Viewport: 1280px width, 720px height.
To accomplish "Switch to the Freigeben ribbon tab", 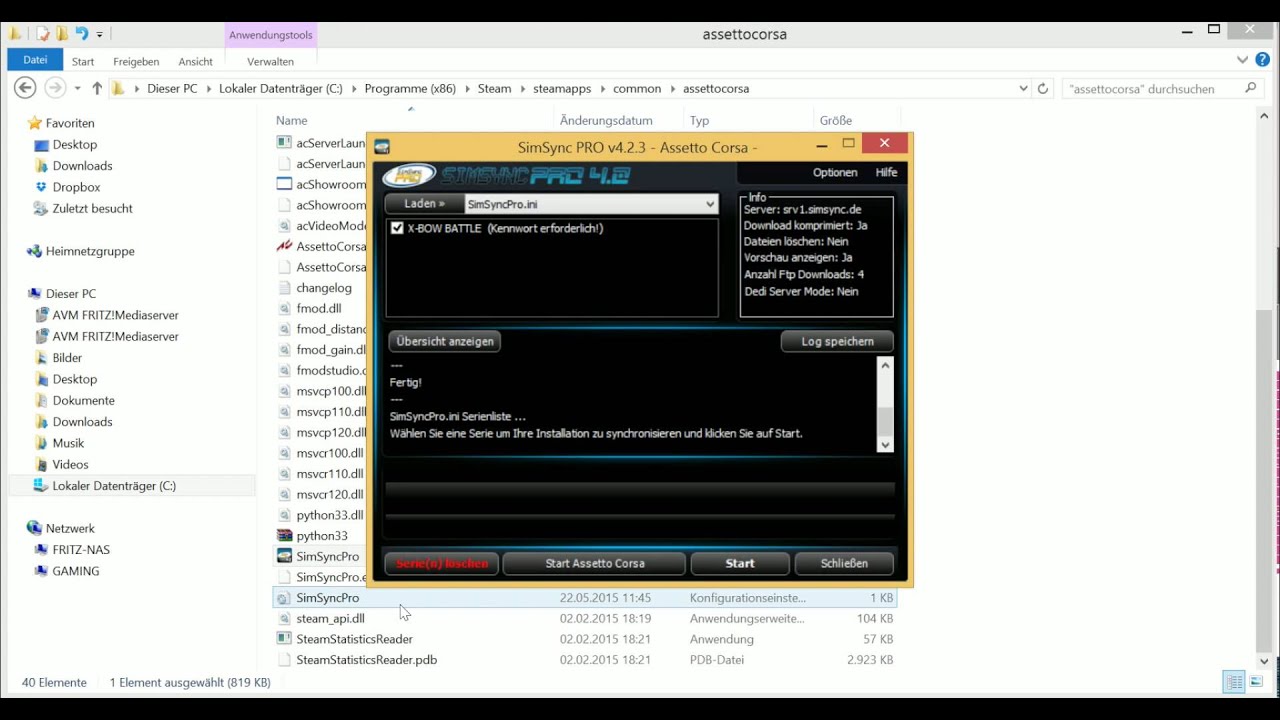I will coord(136,61).
